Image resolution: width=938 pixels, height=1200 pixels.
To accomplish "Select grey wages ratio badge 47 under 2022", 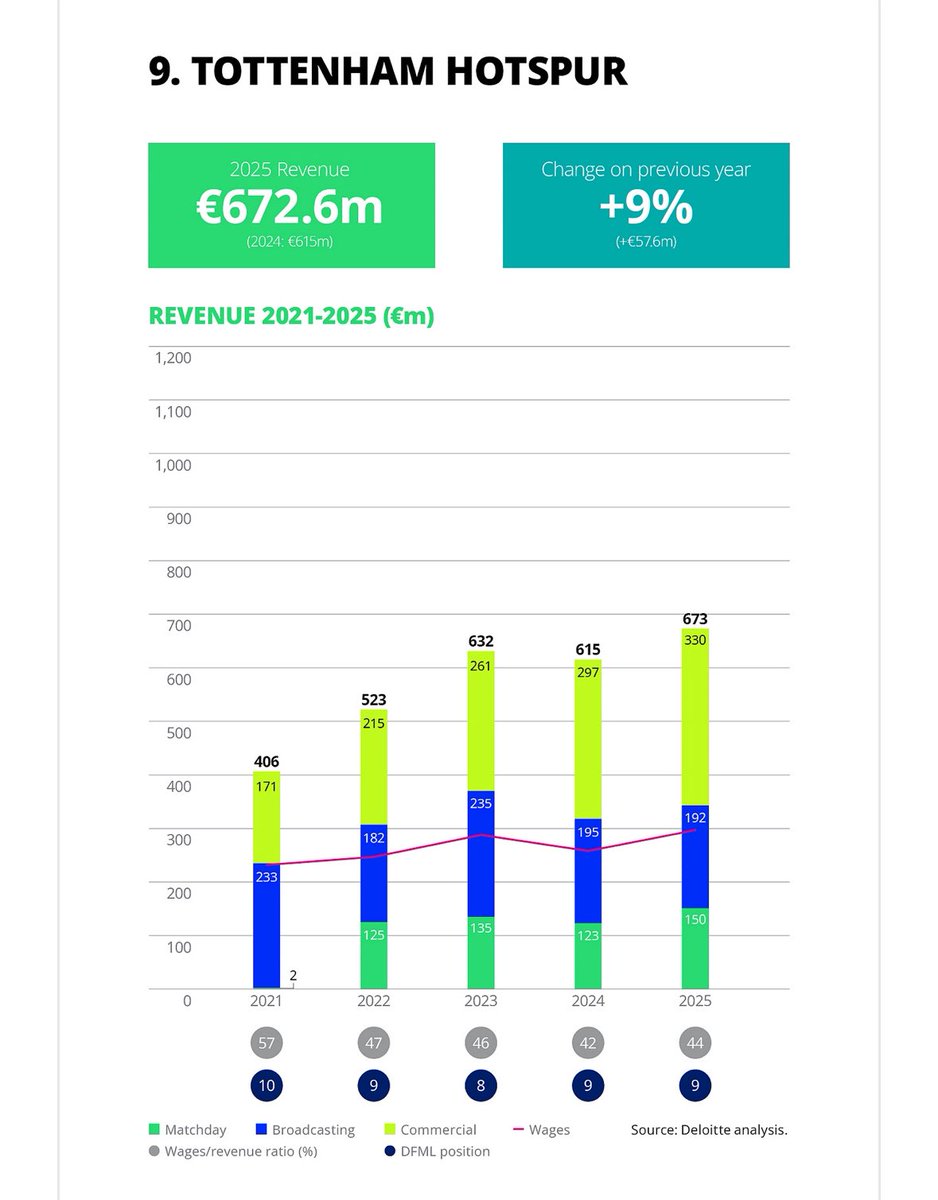I will pyautogui.click(x=374, y=1043).
